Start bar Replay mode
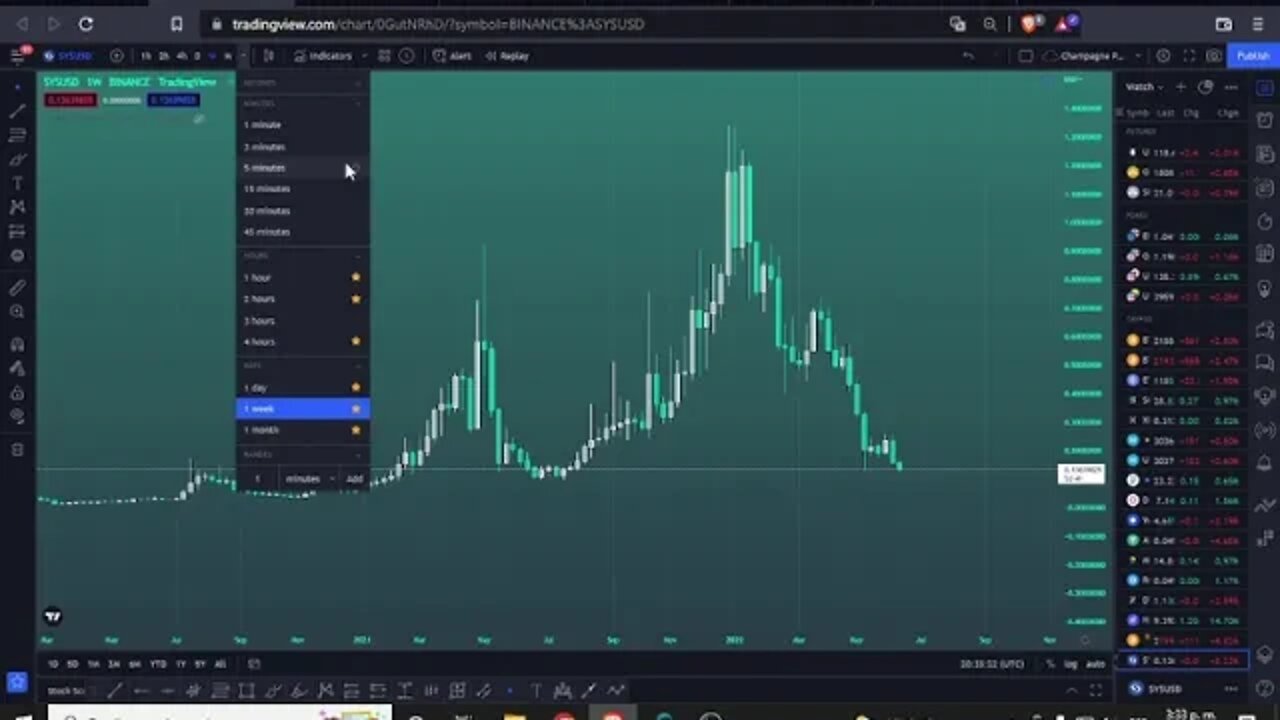 point(507,56)
